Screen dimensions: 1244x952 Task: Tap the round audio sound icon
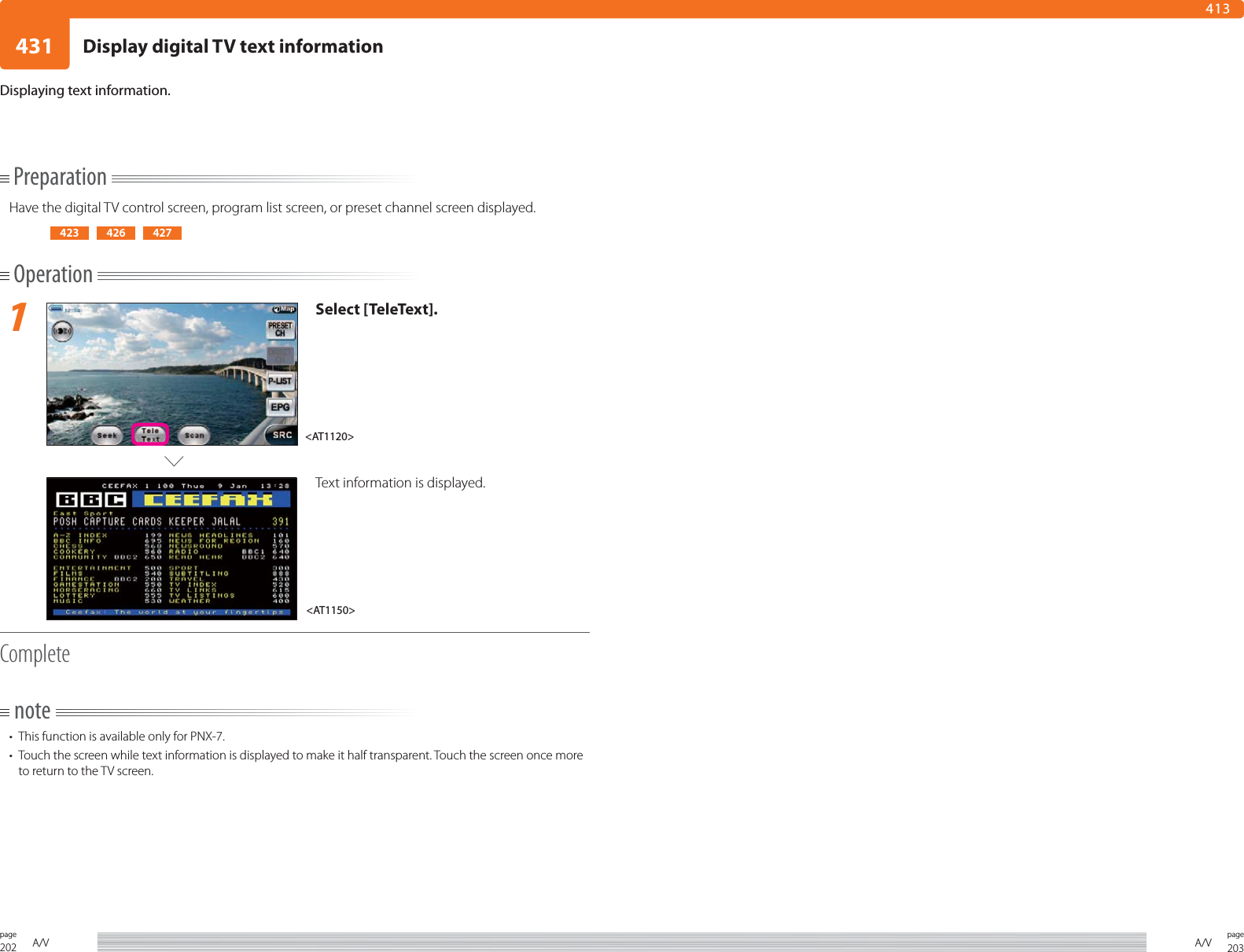click(x=62, y=332)
